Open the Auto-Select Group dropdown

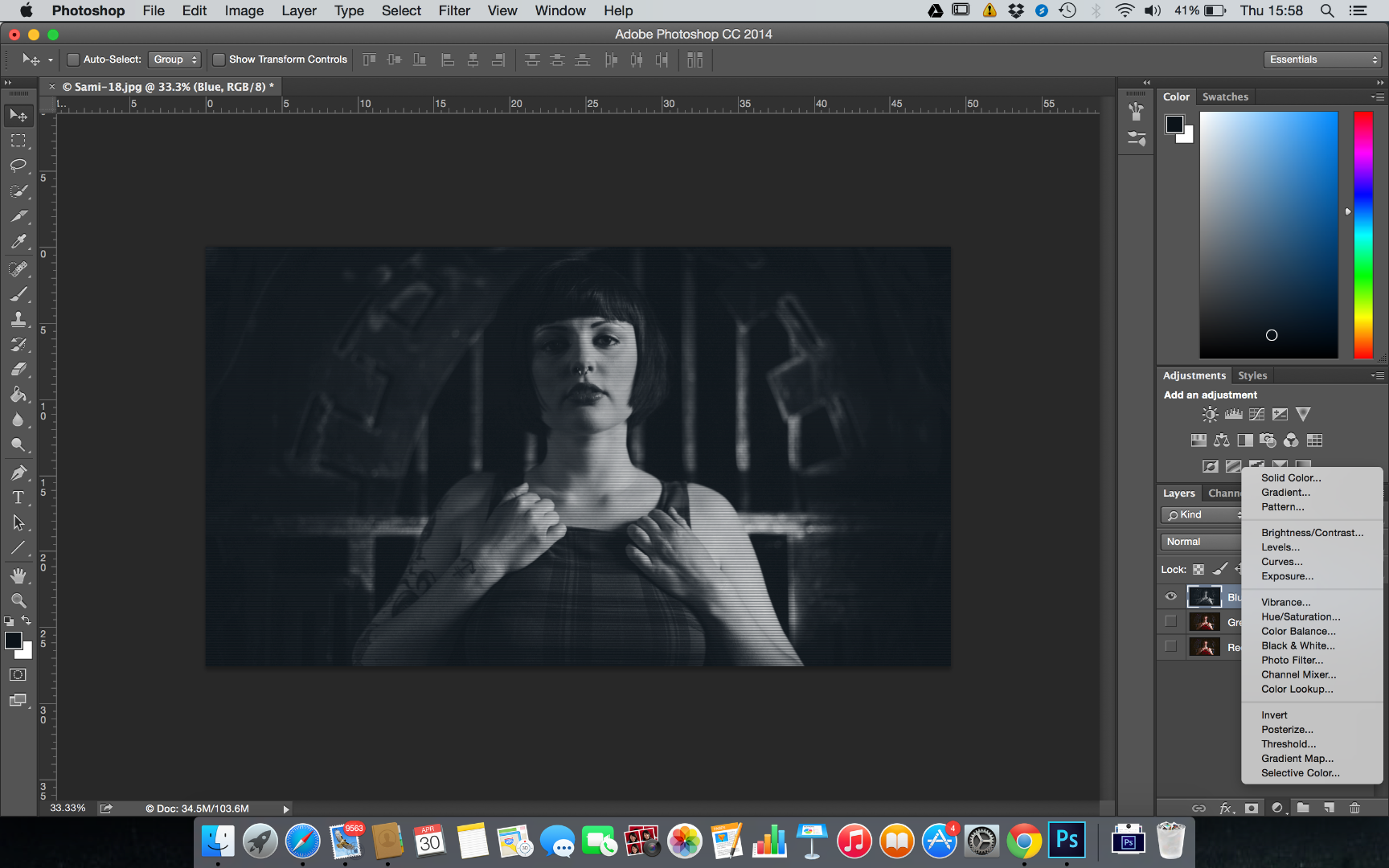pos(174,59)
